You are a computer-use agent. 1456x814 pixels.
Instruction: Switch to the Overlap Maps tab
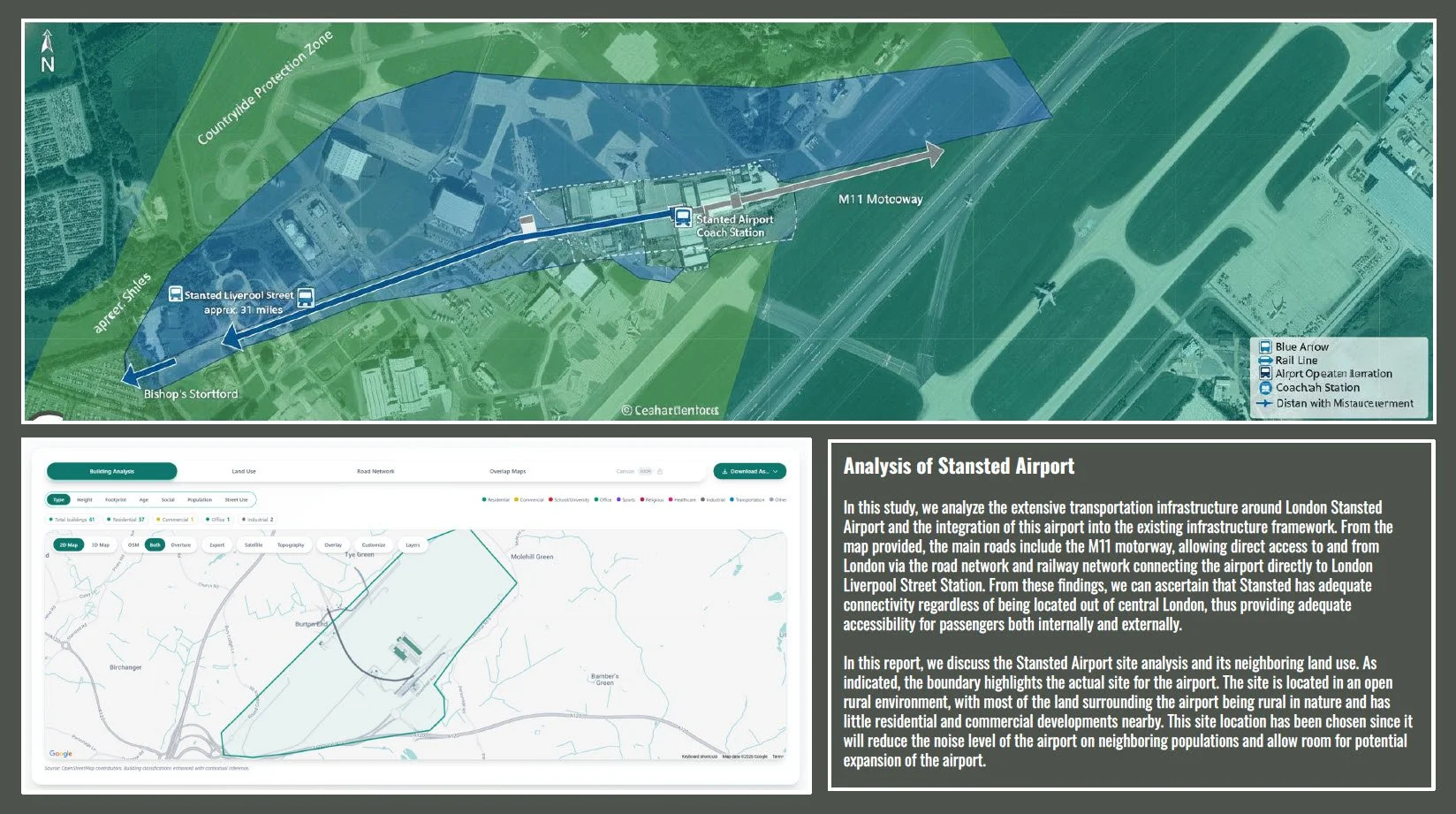pos(508,471)
